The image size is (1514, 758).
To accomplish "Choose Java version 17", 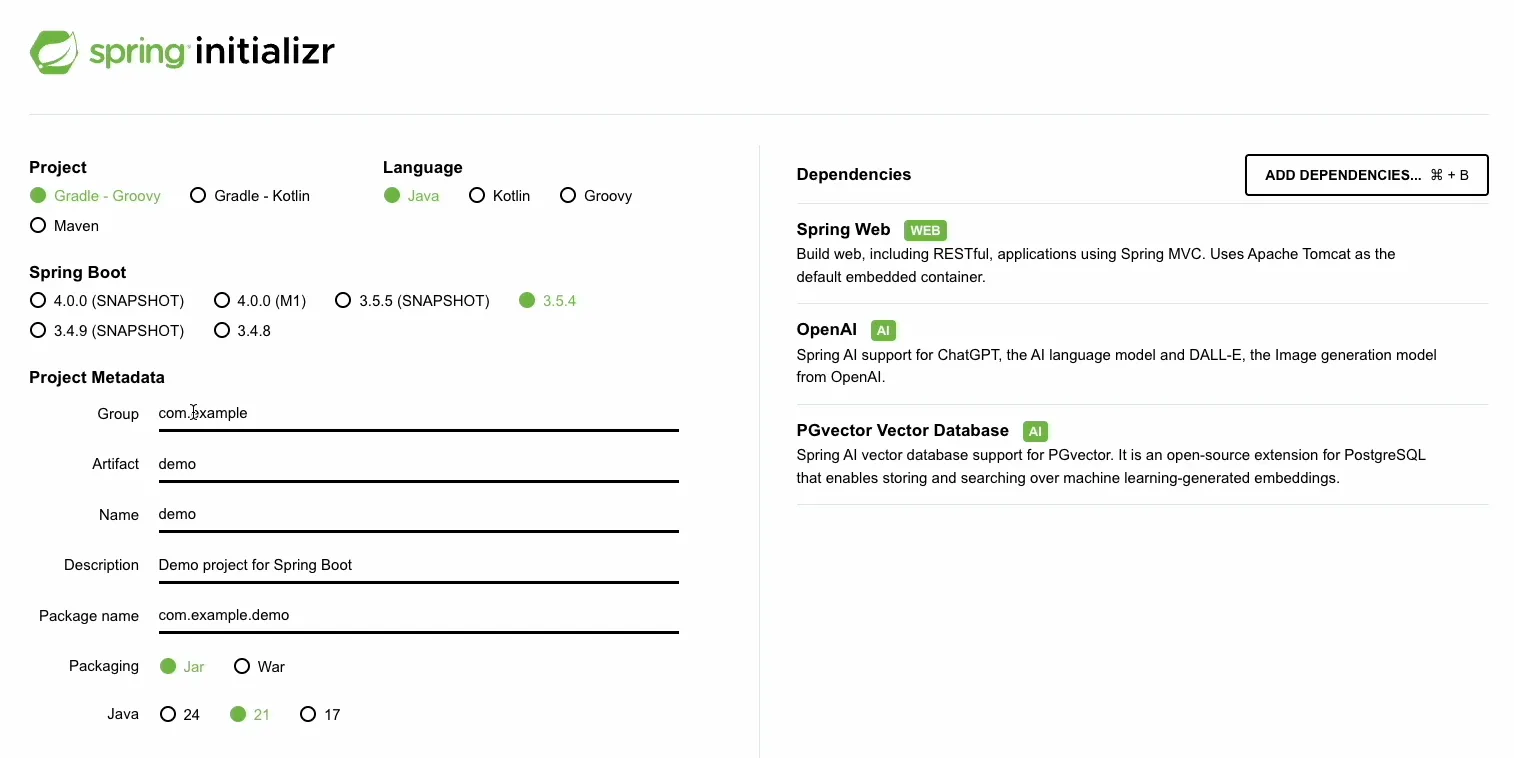I will [x=308, y=715].
